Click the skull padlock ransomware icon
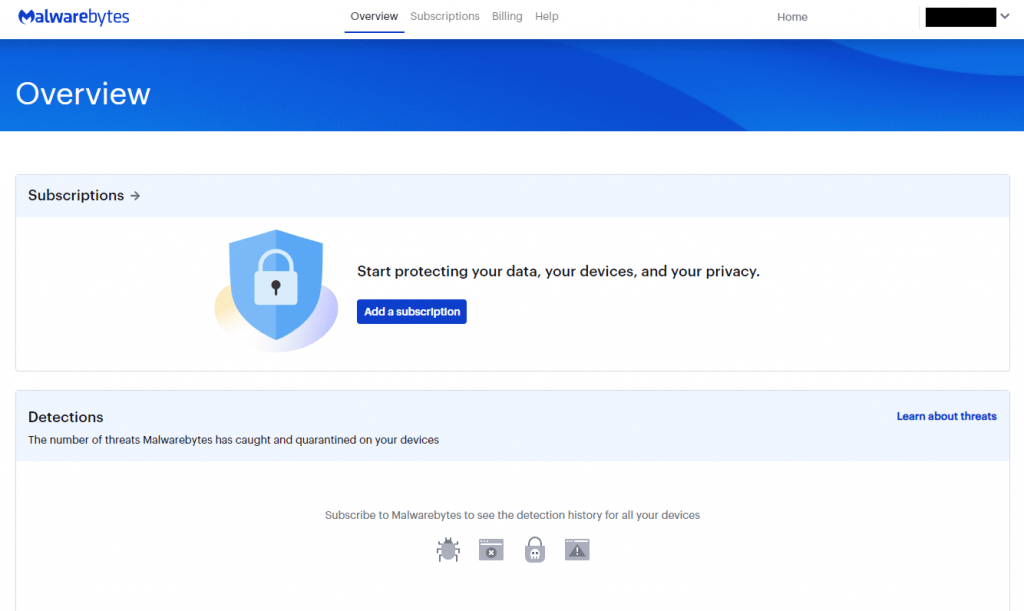The image size is (1024, 611). pos(535,550)
